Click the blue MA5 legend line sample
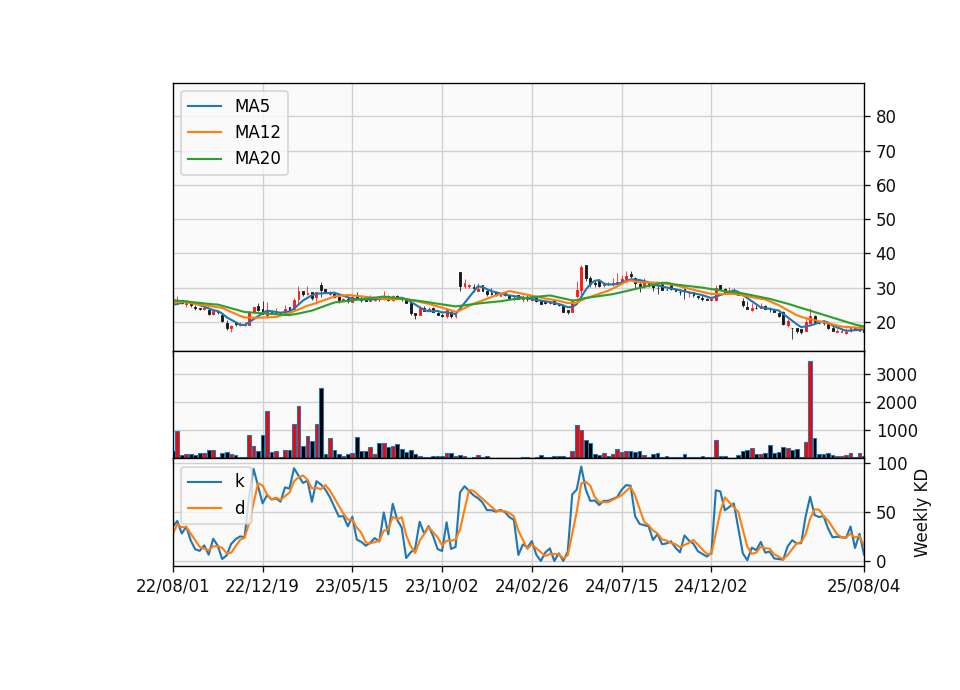Viewport: 960px width, 690px height. tap(204, 106)
